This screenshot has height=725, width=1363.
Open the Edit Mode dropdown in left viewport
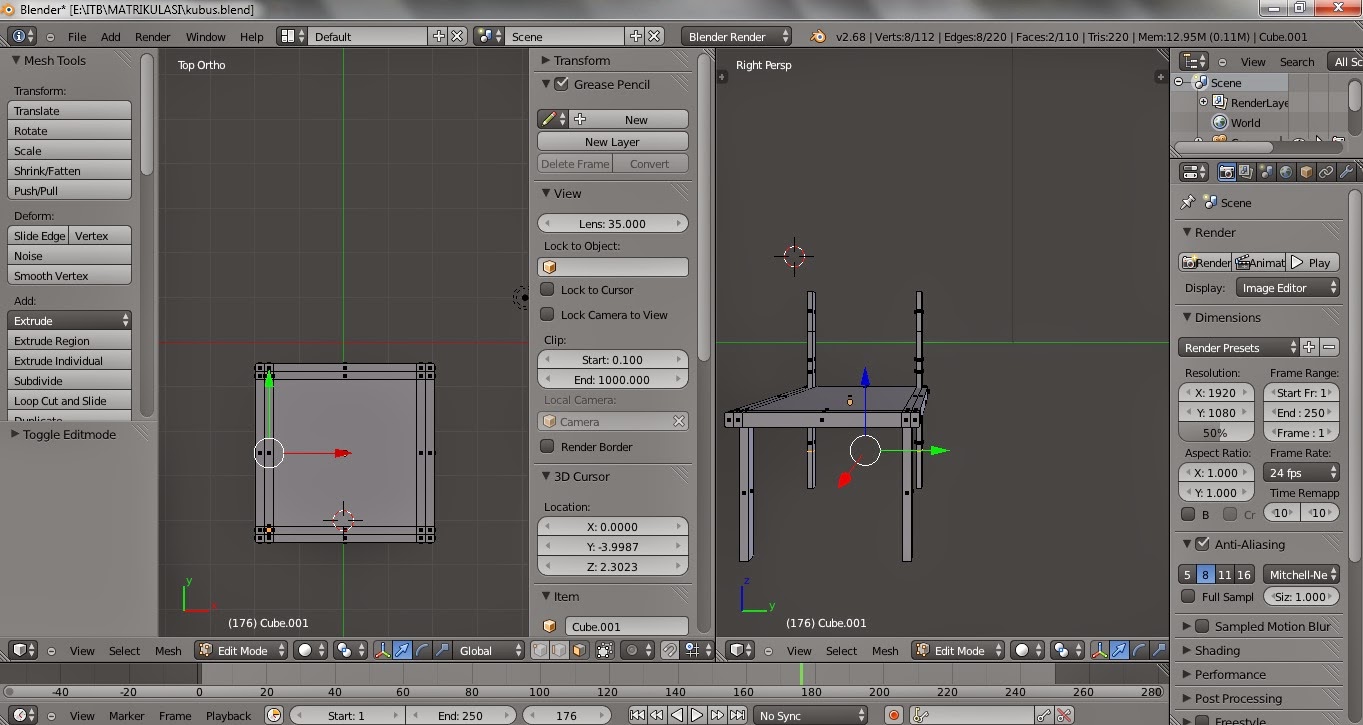(241, 650)
